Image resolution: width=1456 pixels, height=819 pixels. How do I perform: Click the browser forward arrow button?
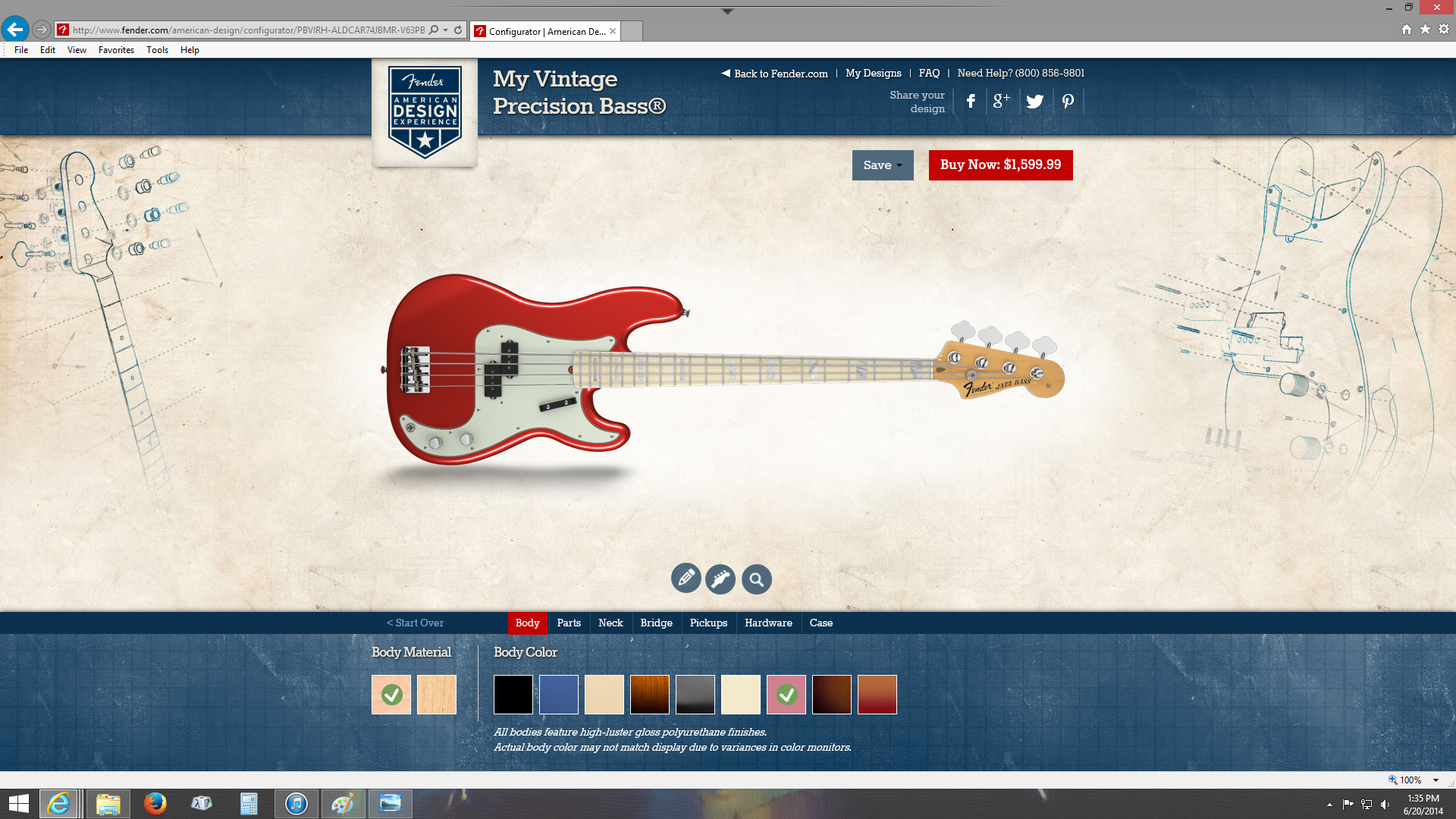point(42,30)
